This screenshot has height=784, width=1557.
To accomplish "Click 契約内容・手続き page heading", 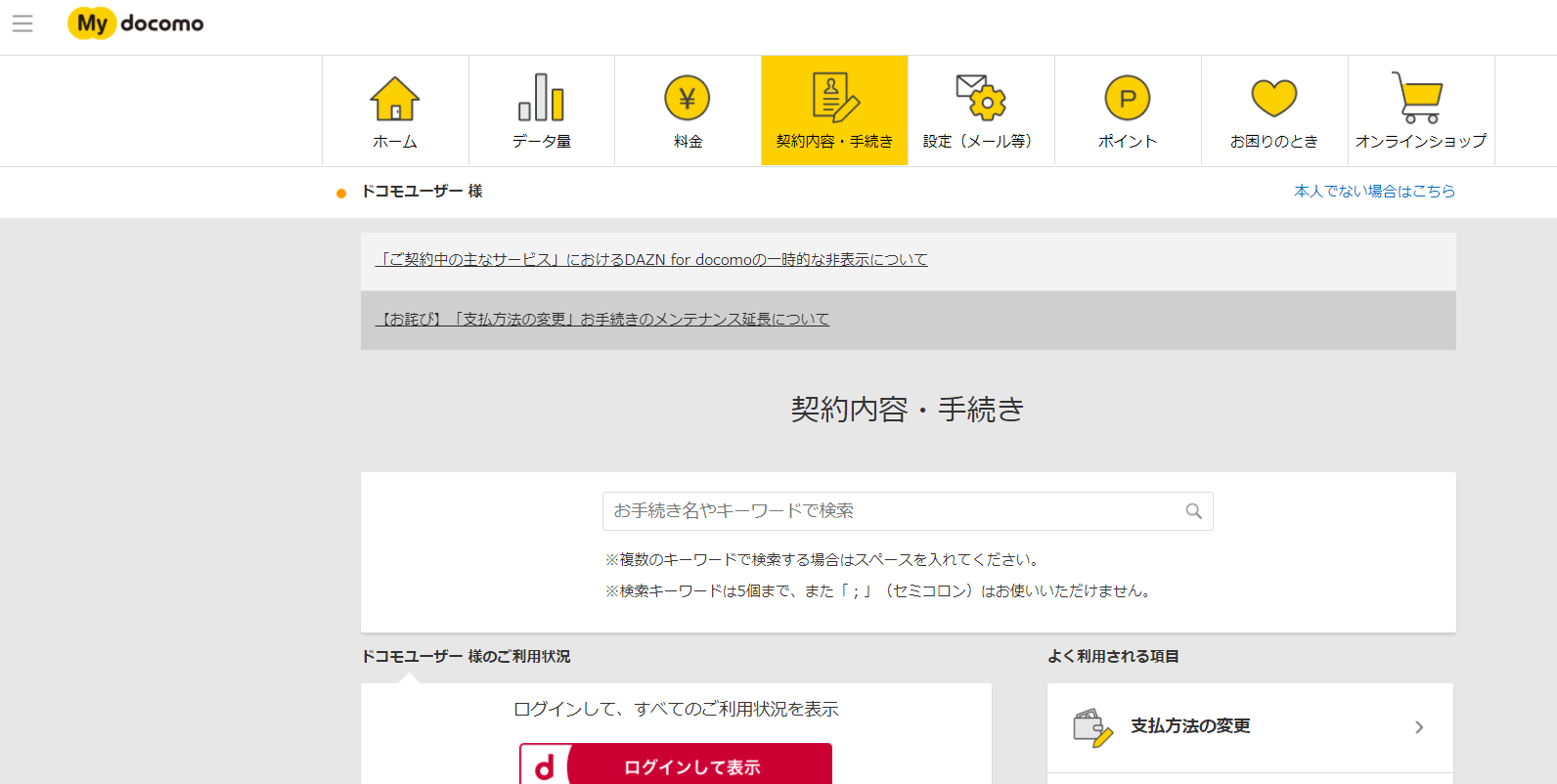I will point(908,410).
